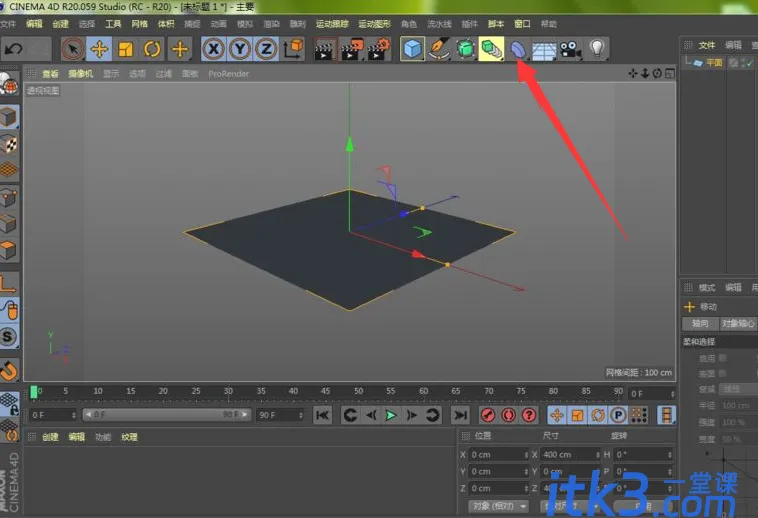Image resolution: width=758 pixels, height=518 pixels.
Task: Add green subdivision surface generator
Action: [466, 49]
